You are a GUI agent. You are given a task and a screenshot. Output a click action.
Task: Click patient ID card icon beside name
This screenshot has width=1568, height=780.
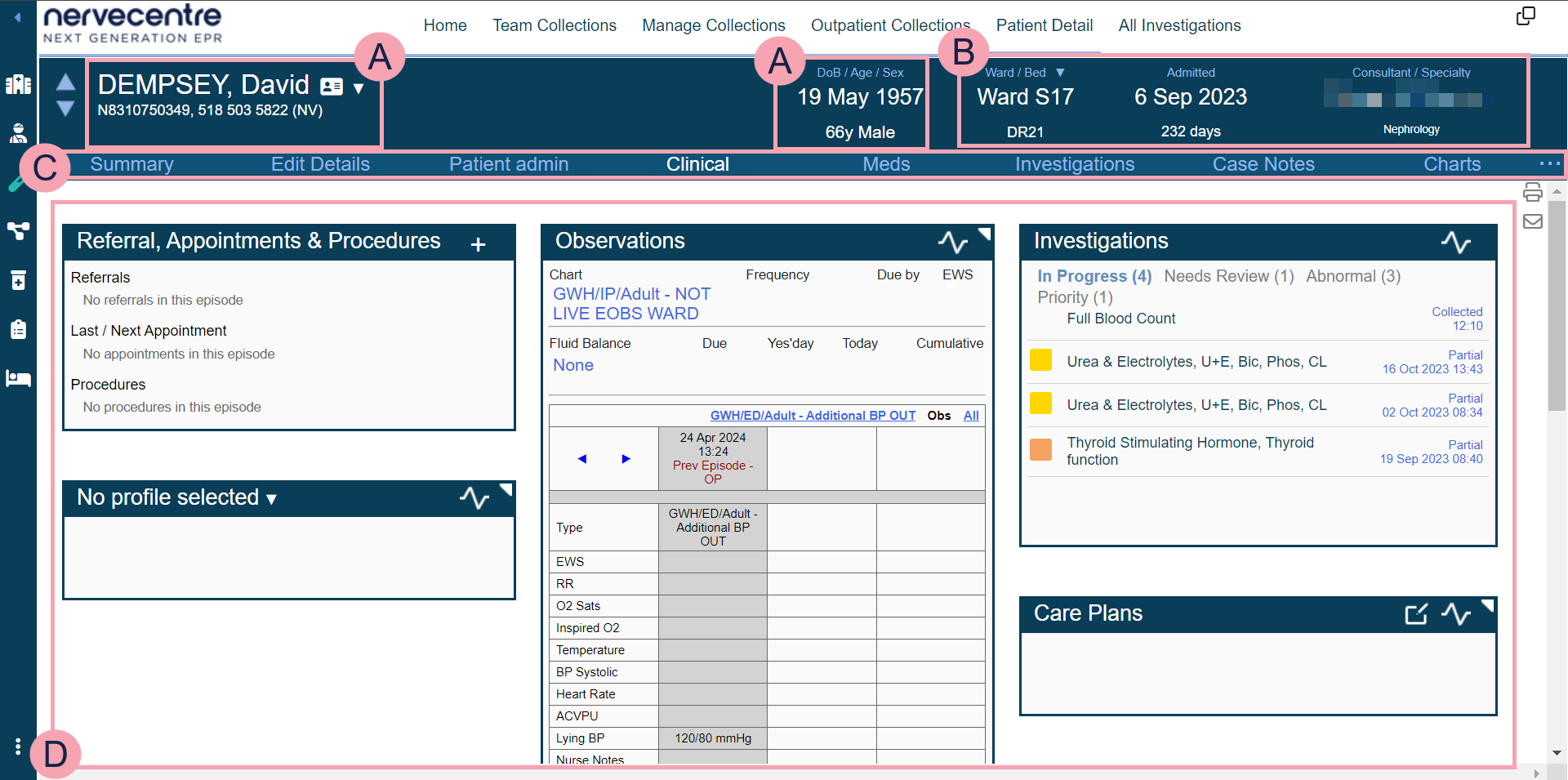tap(332, 87)
